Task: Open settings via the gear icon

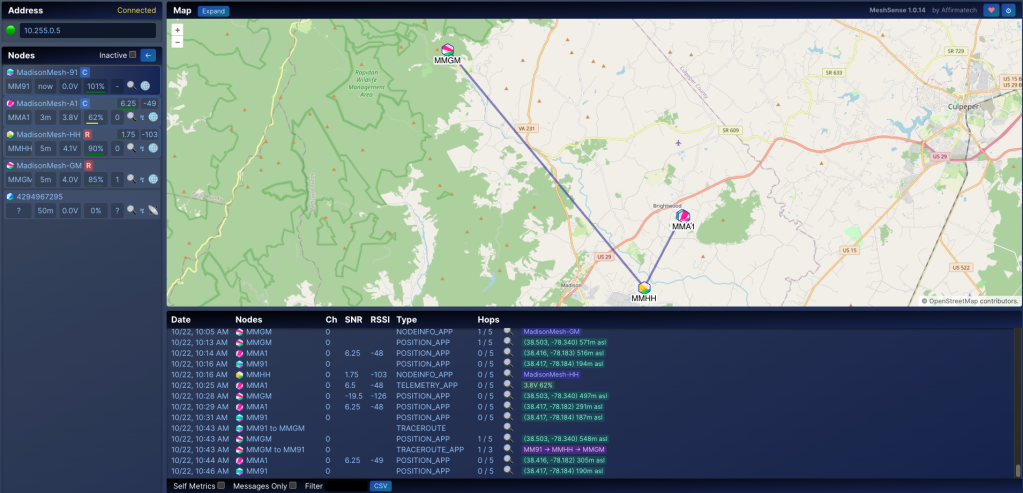Action: (x=1009, y=10)
